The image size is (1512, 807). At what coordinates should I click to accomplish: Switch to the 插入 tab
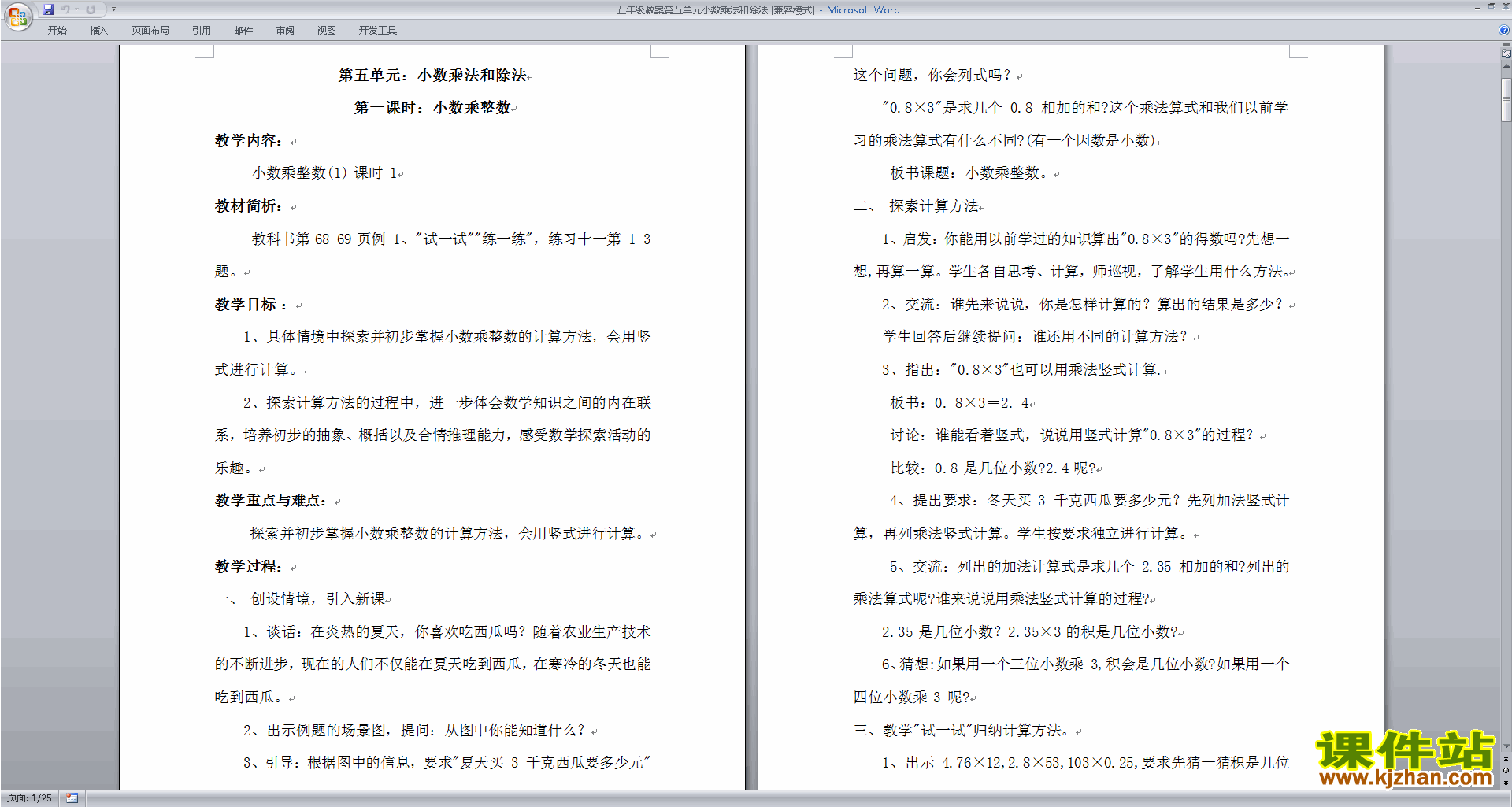click(98, 30)
